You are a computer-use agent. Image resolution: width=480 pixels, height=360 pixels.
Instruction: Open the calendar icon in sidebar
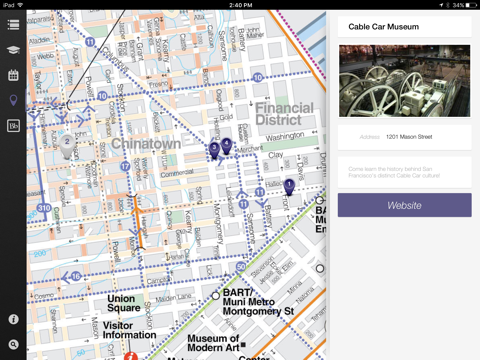(13, 75)
